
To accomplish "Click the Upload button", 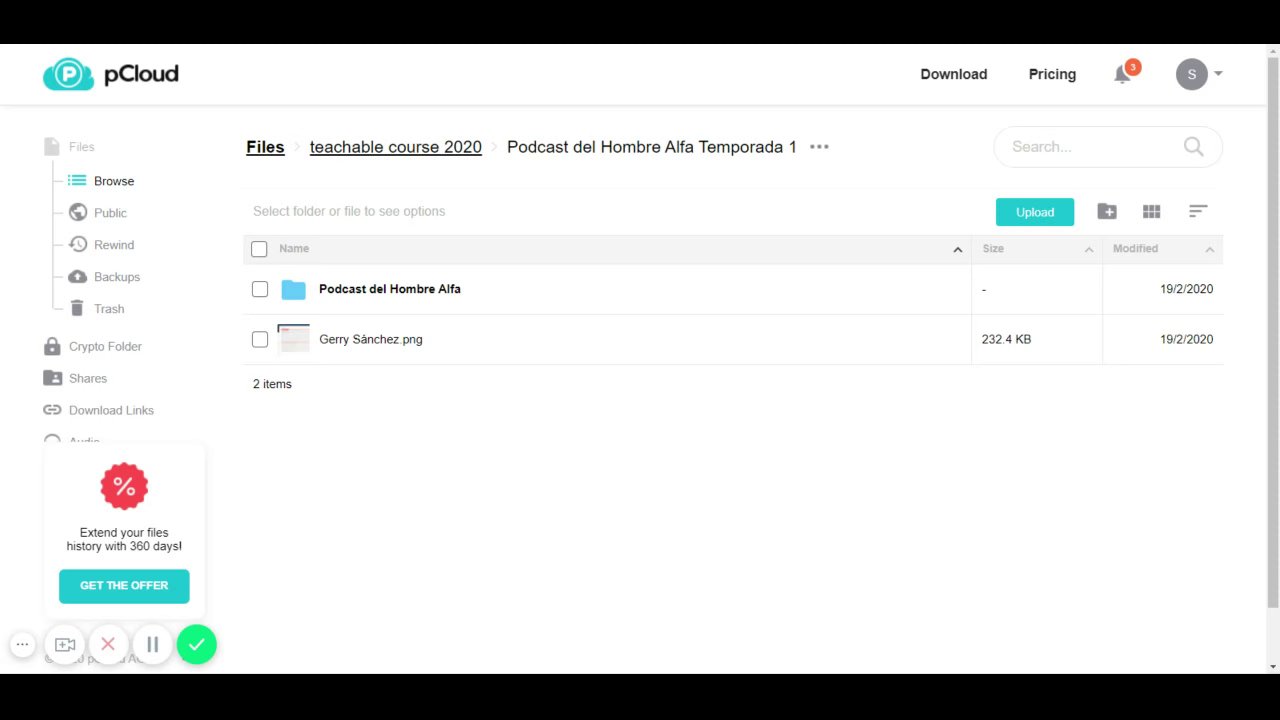I will pos(1035,212).
